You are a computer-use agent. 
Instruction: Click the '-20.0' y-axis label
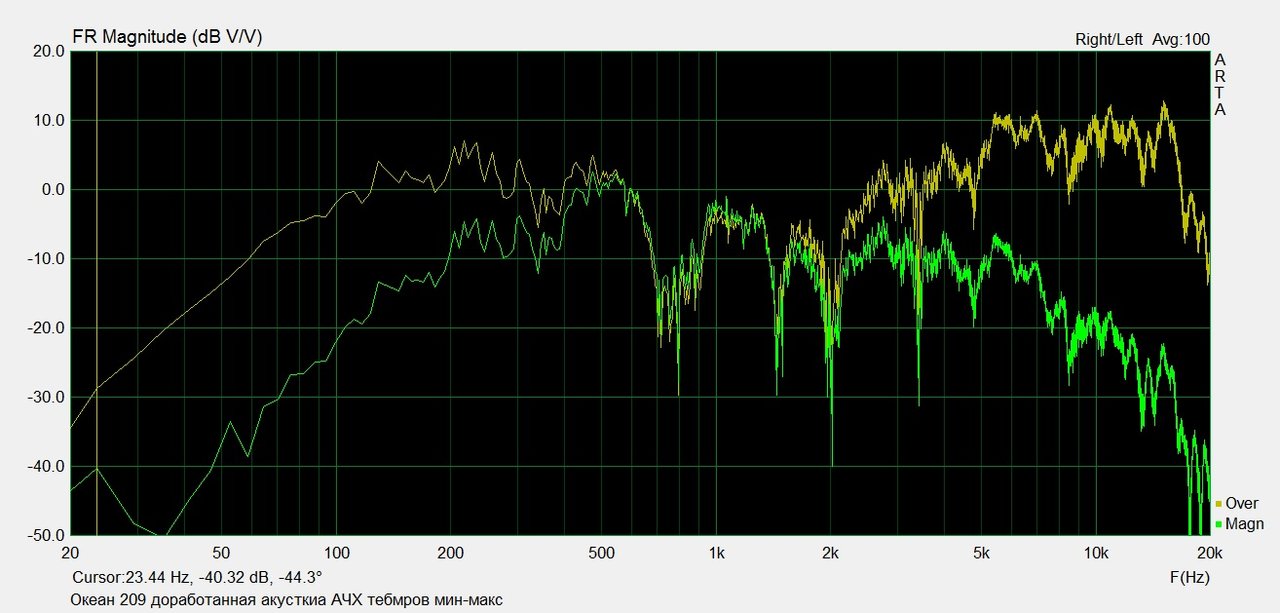[45, 328]
